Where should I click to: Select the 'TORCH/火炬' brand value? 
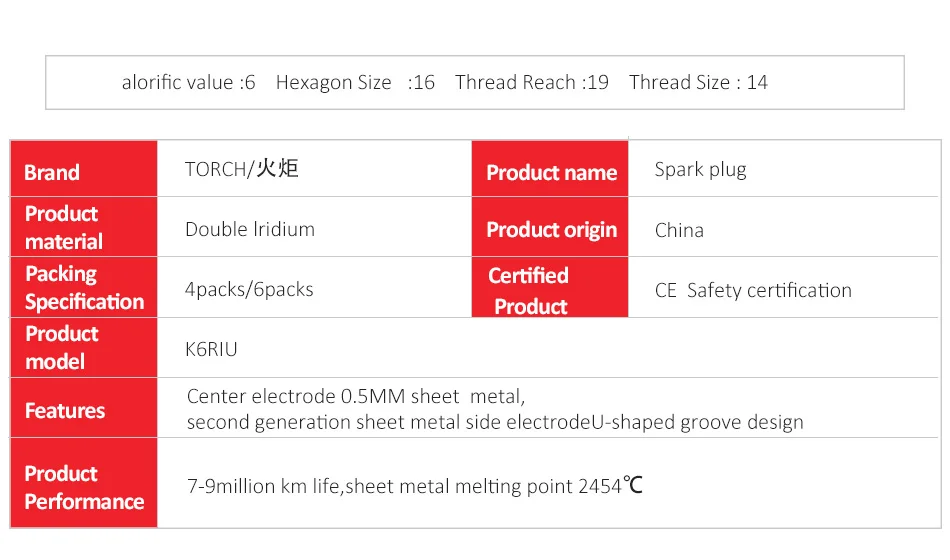pyautogui.click(x=241, y=169)
